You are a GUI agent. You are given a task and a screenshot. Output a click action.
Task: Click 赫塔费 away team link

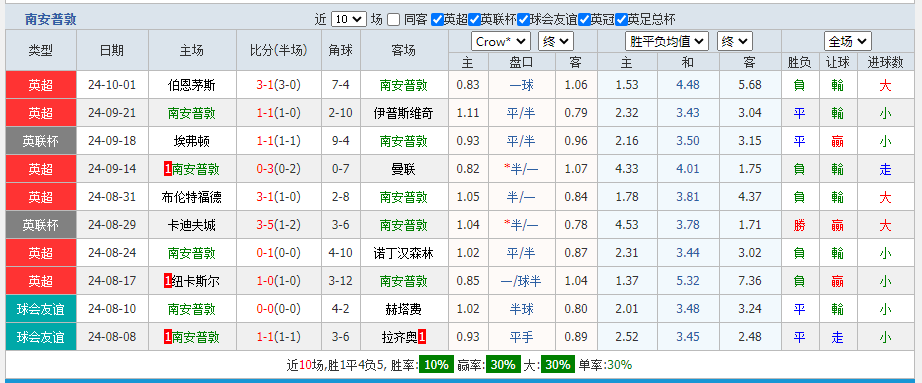pyautogui.click(x=403, y=309)
